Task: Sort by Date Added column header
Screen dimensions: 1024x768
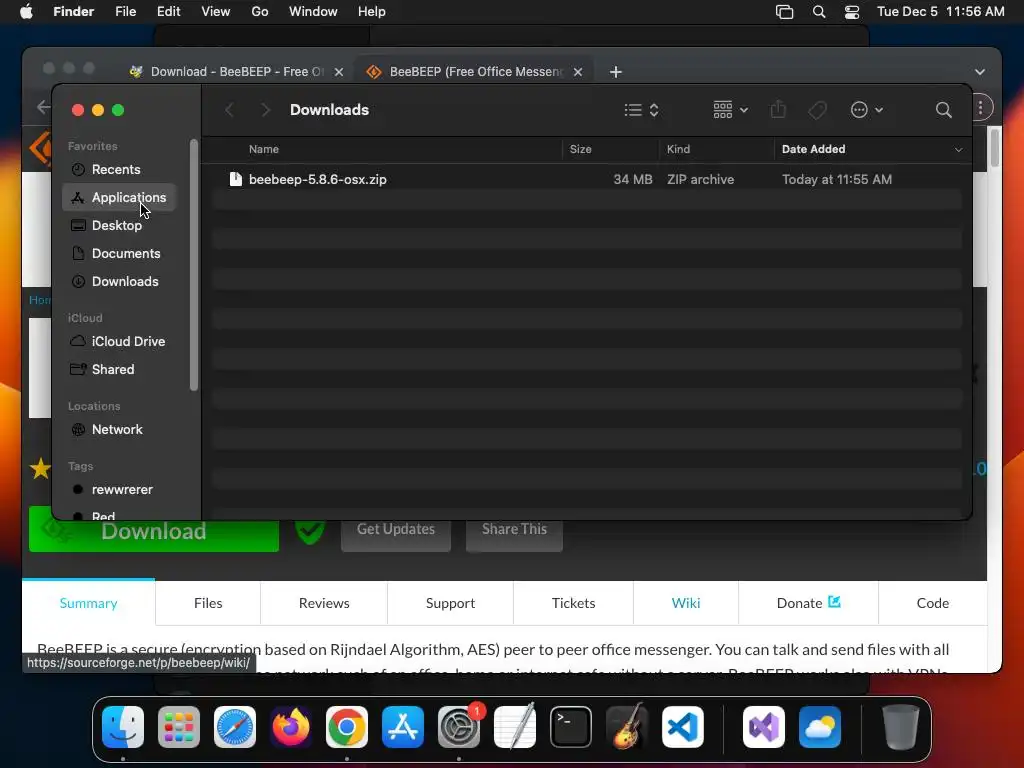Action: point(813,149)
